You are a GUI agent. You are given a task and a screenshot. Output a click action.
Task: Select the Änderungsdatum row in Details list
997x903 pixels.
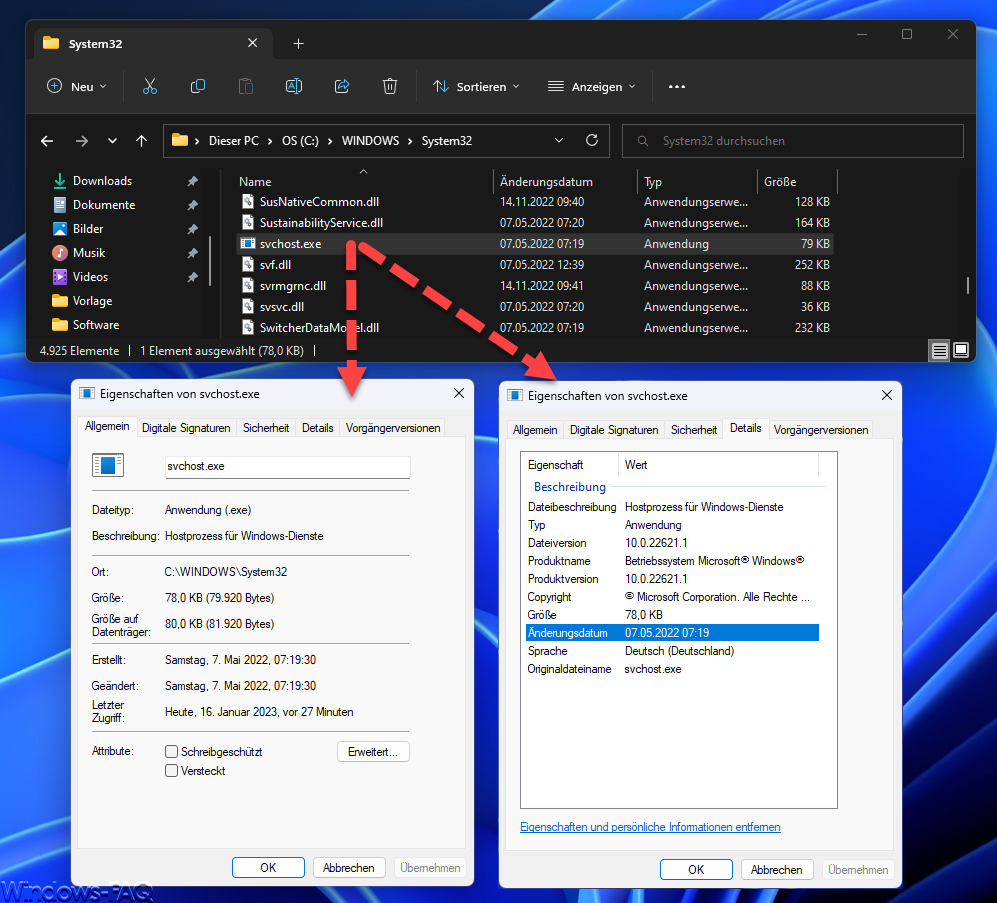(673, 633)
